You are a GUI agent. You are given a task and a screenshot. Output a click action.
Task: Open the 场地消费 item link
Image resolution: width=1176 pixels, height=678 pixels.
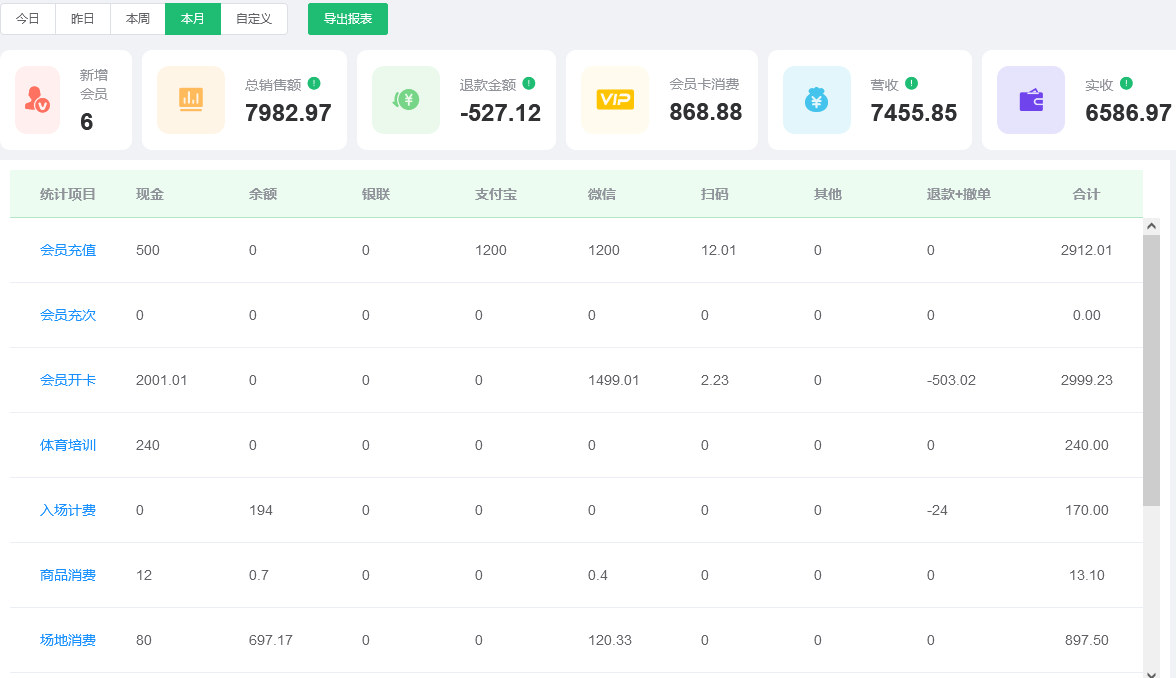68,640
